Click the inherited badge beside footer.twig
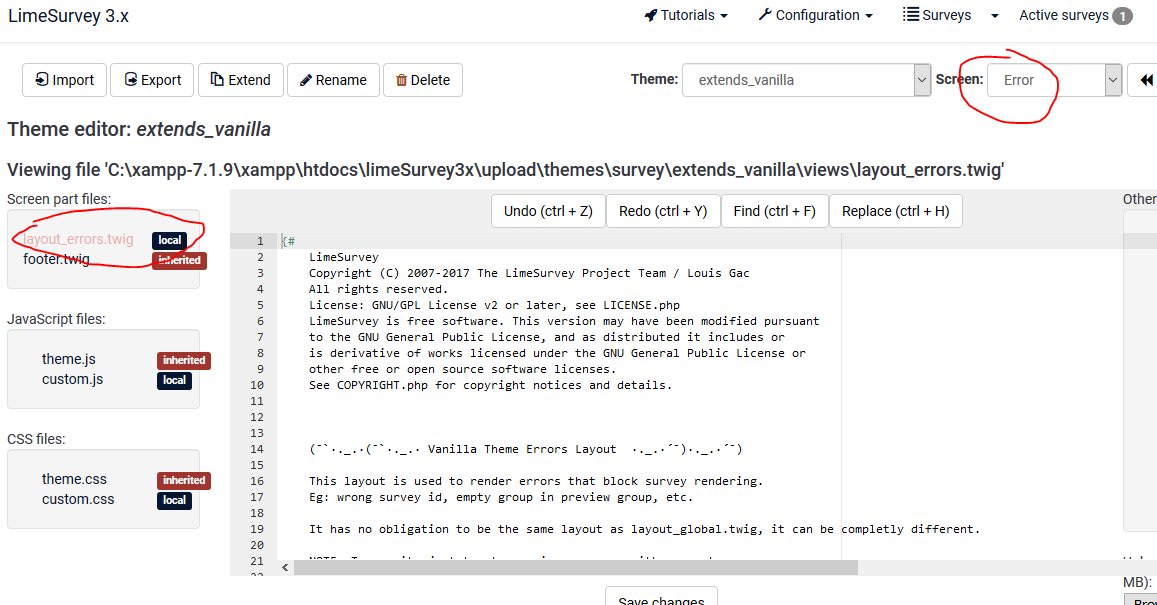 click(x=179, y=260)
